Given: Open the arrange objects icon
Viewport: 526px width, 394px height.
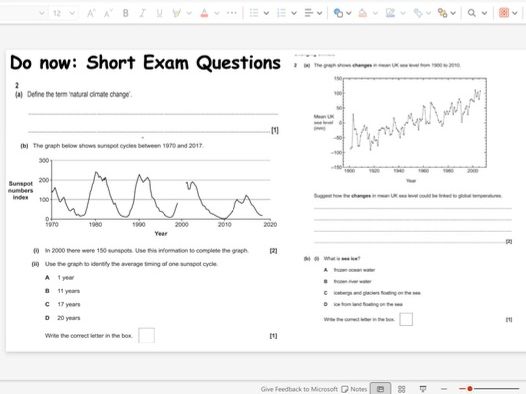Looking at the screenshot, I should coord(442,13).
